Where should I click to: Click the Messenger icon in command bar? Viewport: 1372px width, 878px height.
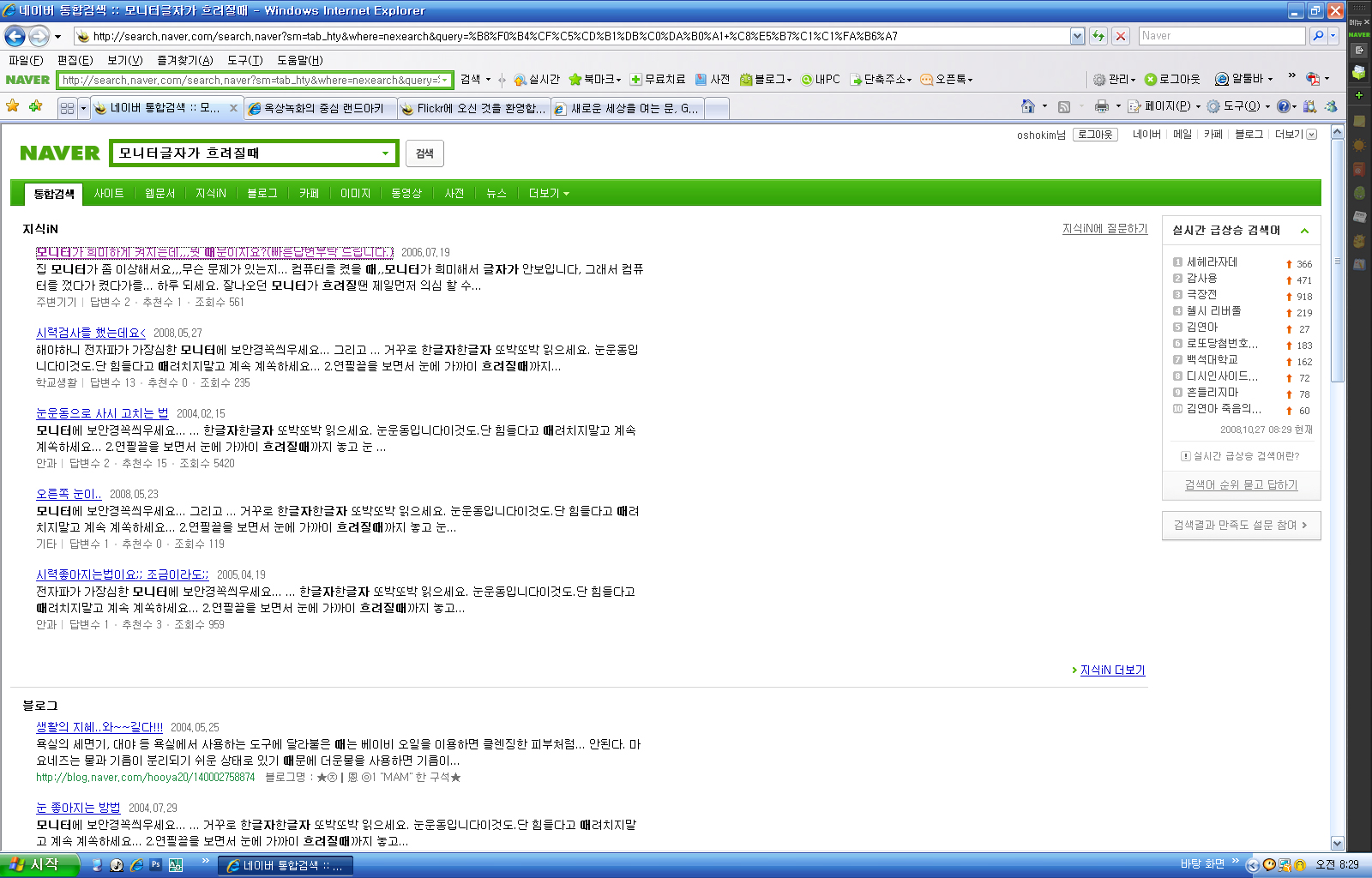click(1331, 106)
